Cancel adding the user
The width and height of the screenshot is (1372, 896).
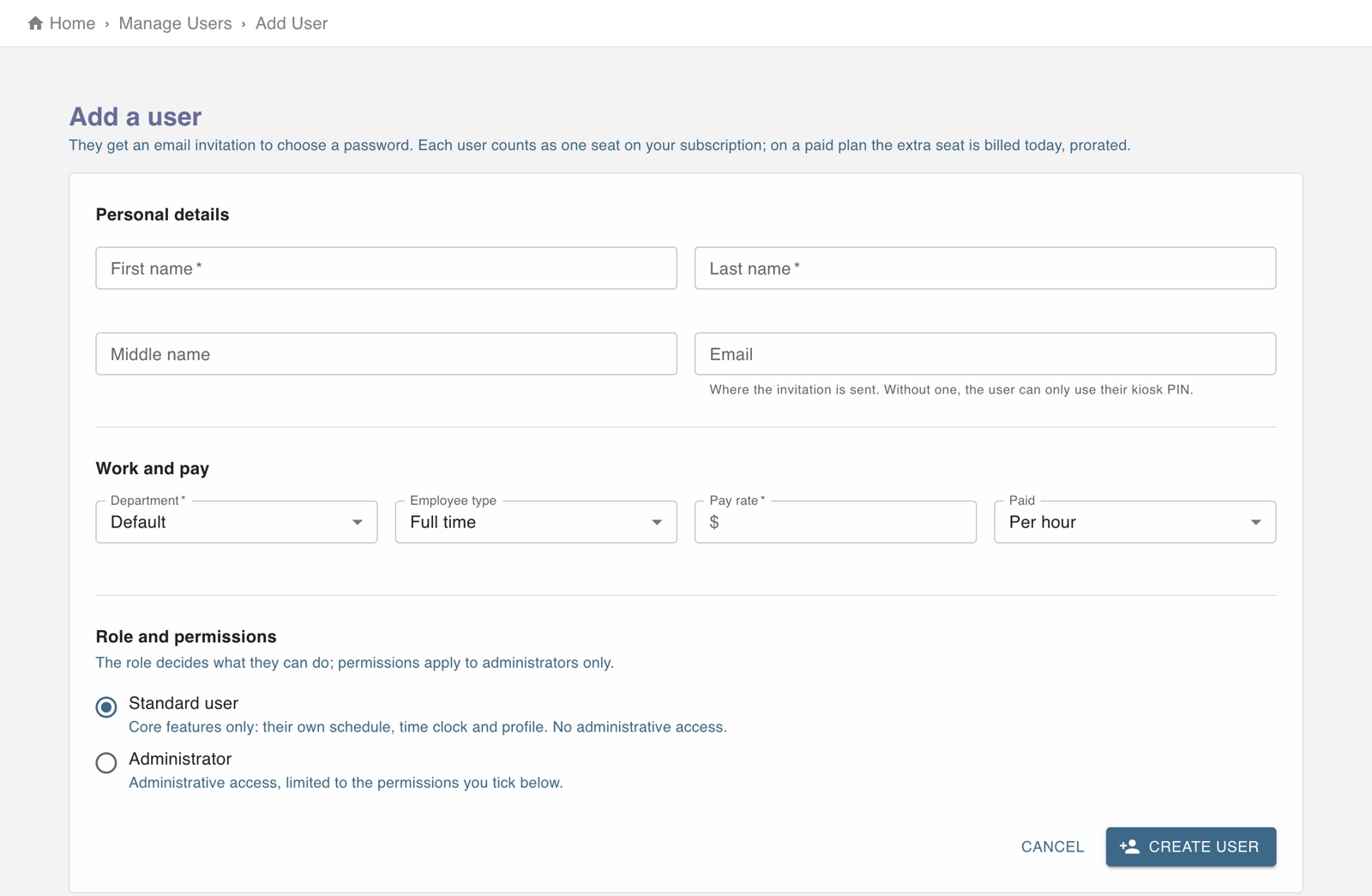click(x=1052, y=847)
